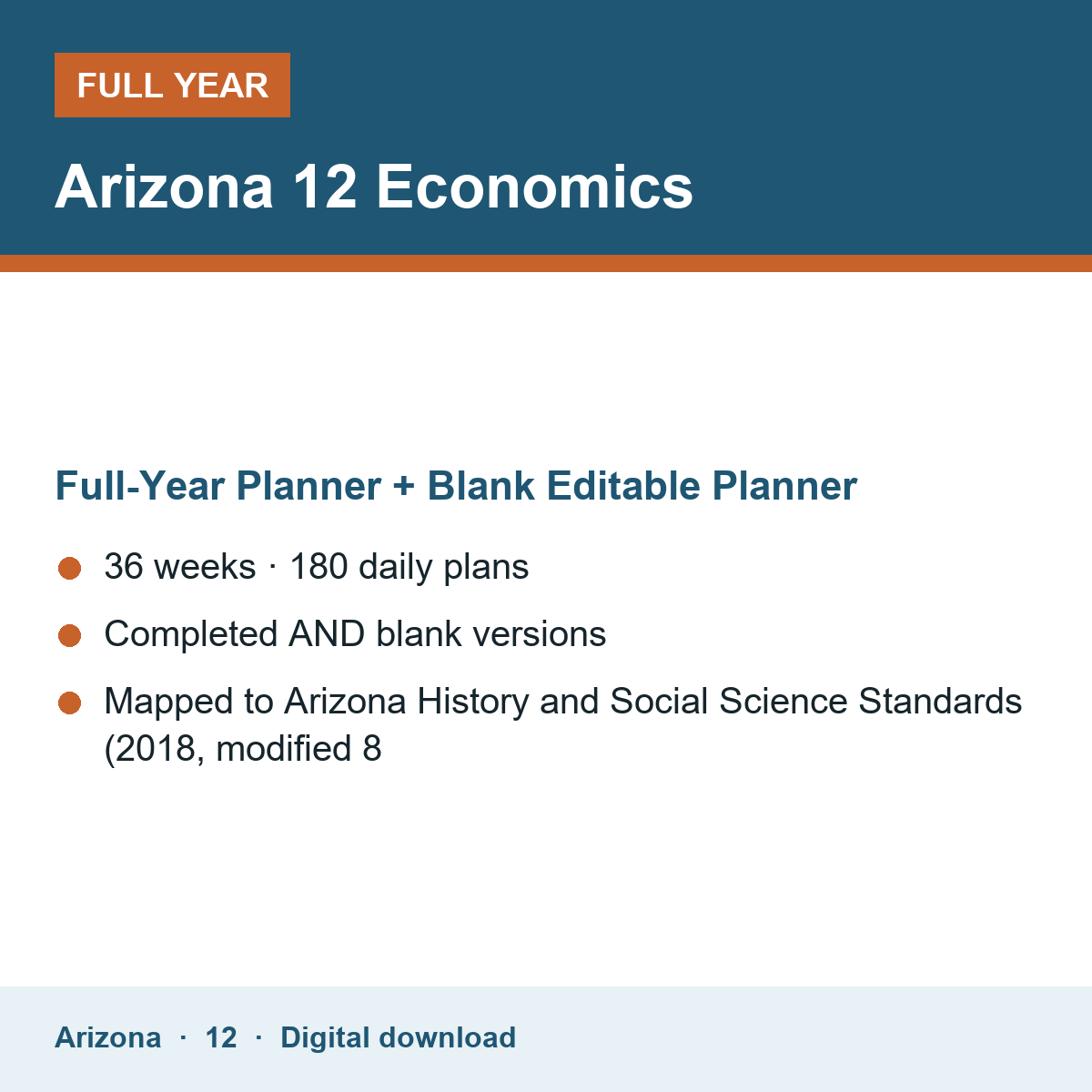Click the orange bullet beside 36 weeks
The width and height of the screenshot is (1092, 1092).
tap(70, 569)
